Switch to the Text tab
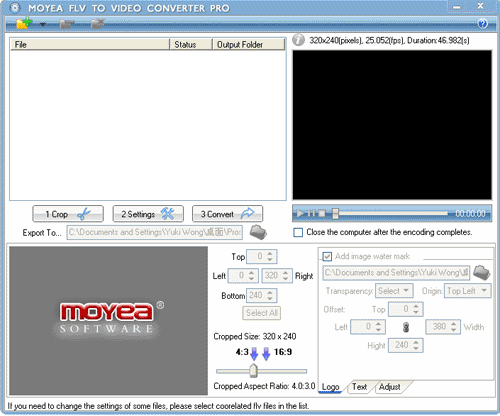 coord(359,387)
